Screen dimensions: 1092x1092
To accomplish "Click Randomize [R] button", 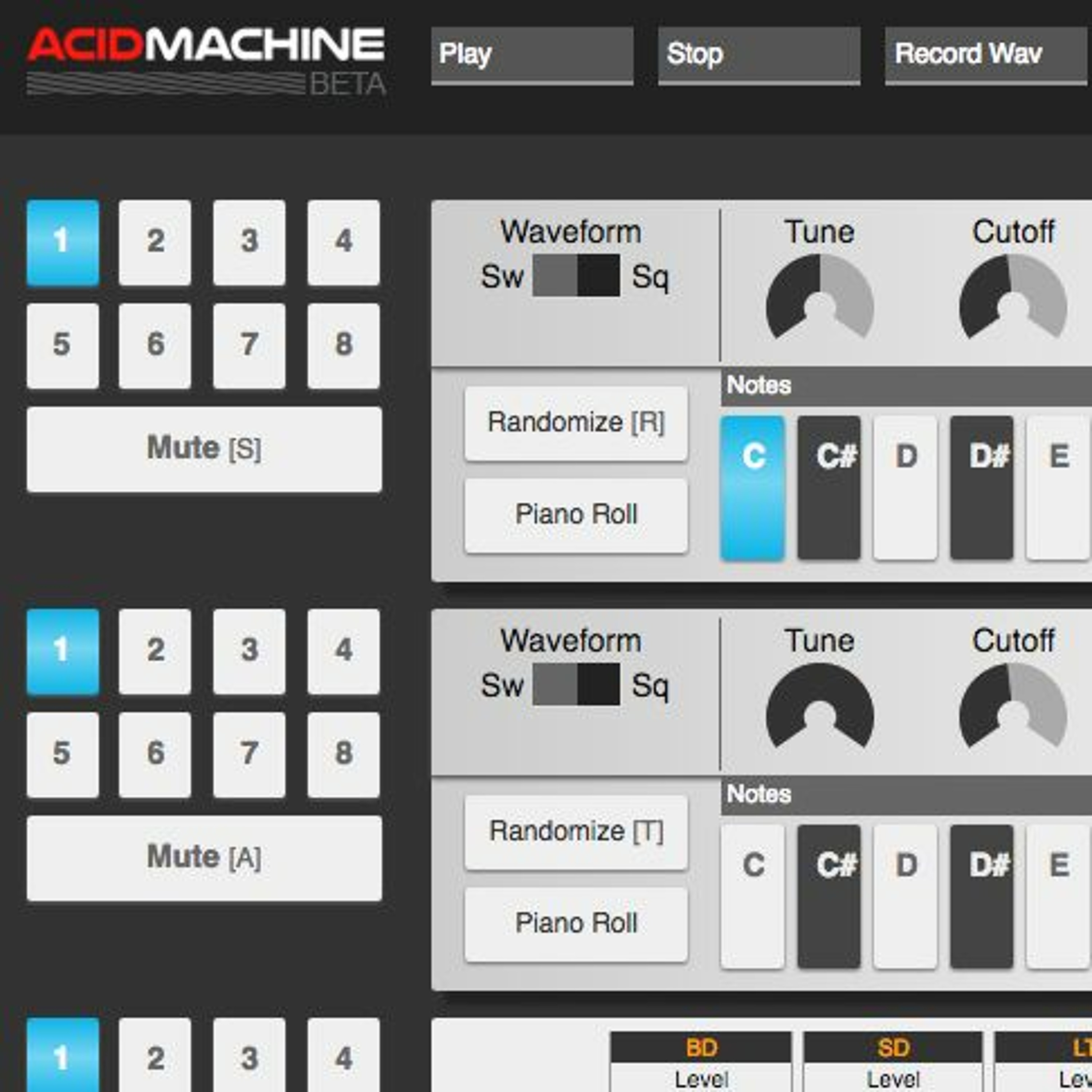I will [x=576, y=424].
